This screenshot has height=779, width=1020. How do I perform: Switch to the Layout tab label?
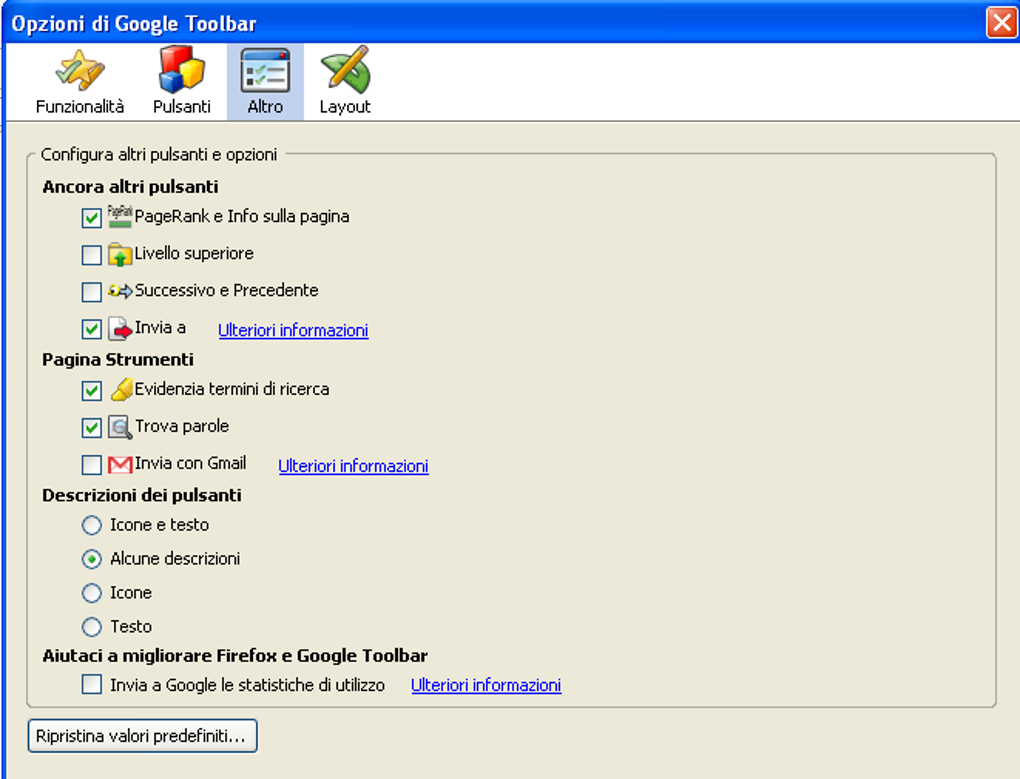[x=345, y=107]
